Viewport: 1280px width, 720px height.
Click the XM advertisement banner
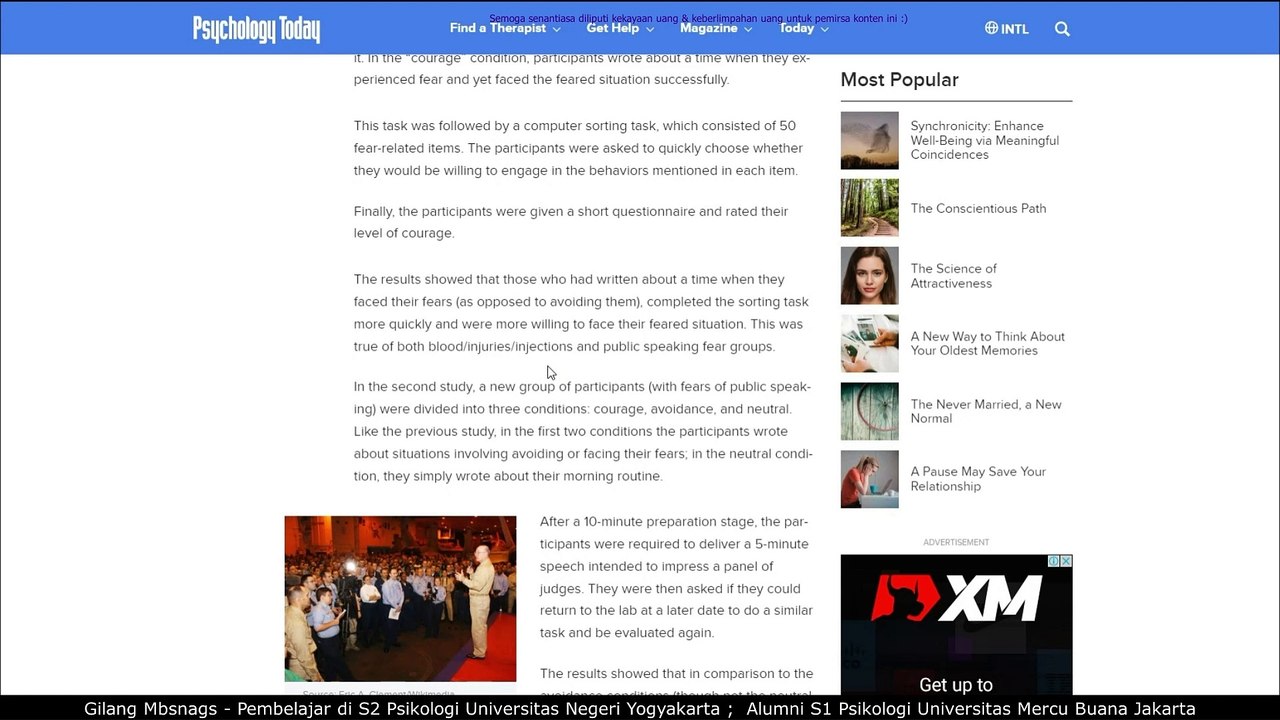click(x=956, y=625)
